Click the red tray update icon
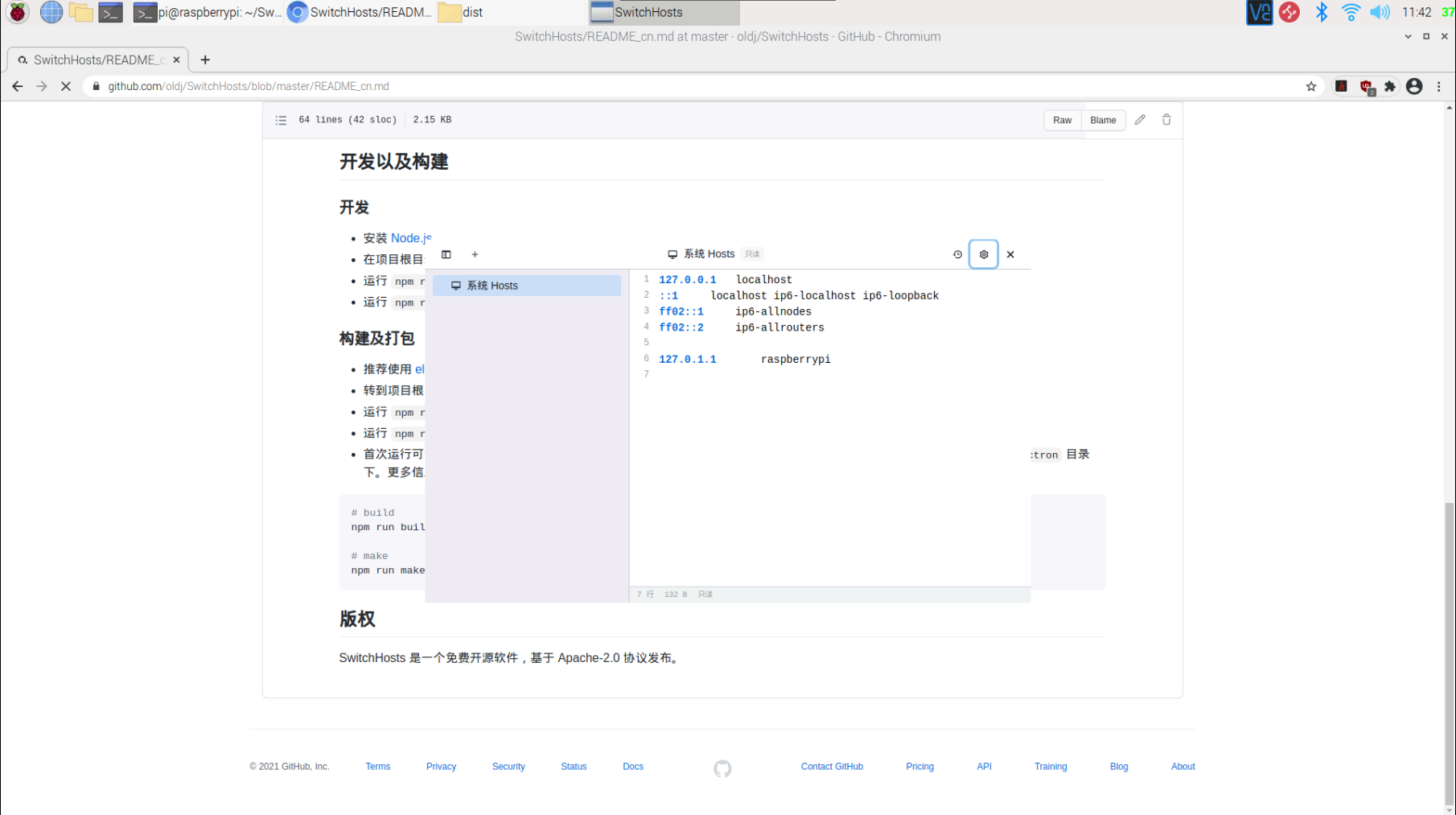This screenshot has width=1456, height=815. [x=1289, y=12]
